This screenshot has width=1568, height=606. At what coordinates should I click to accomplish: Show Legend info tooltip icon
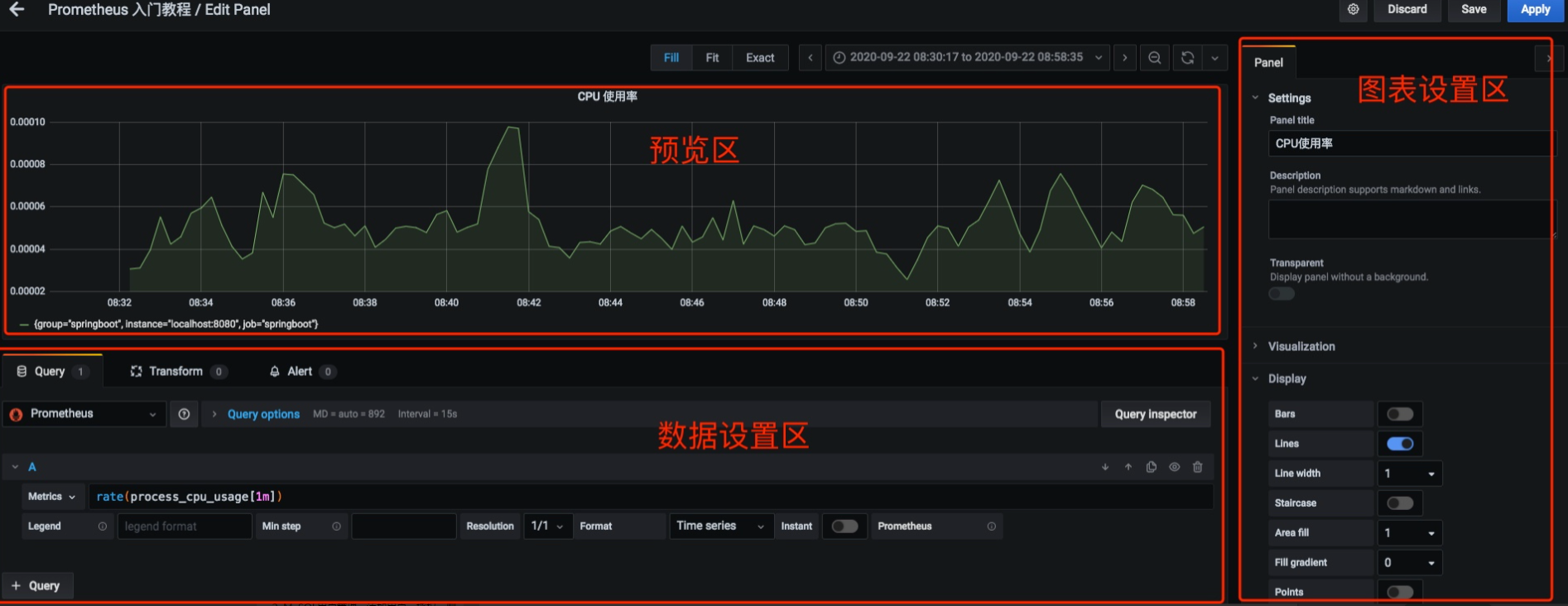[x=103, y=527]
